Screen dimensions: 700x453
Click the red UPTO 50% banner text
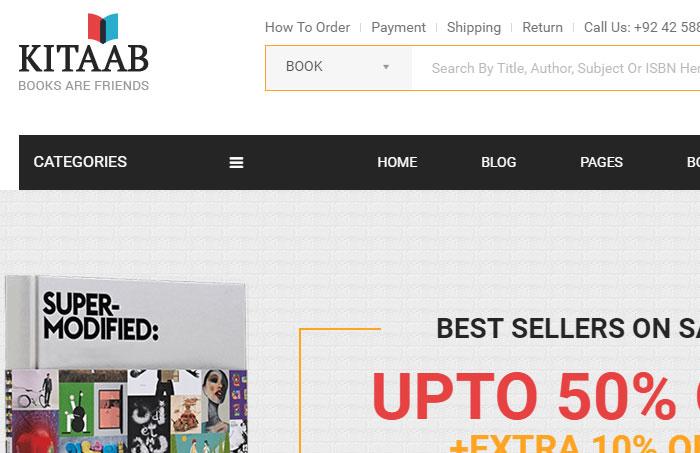pos(536,396)
